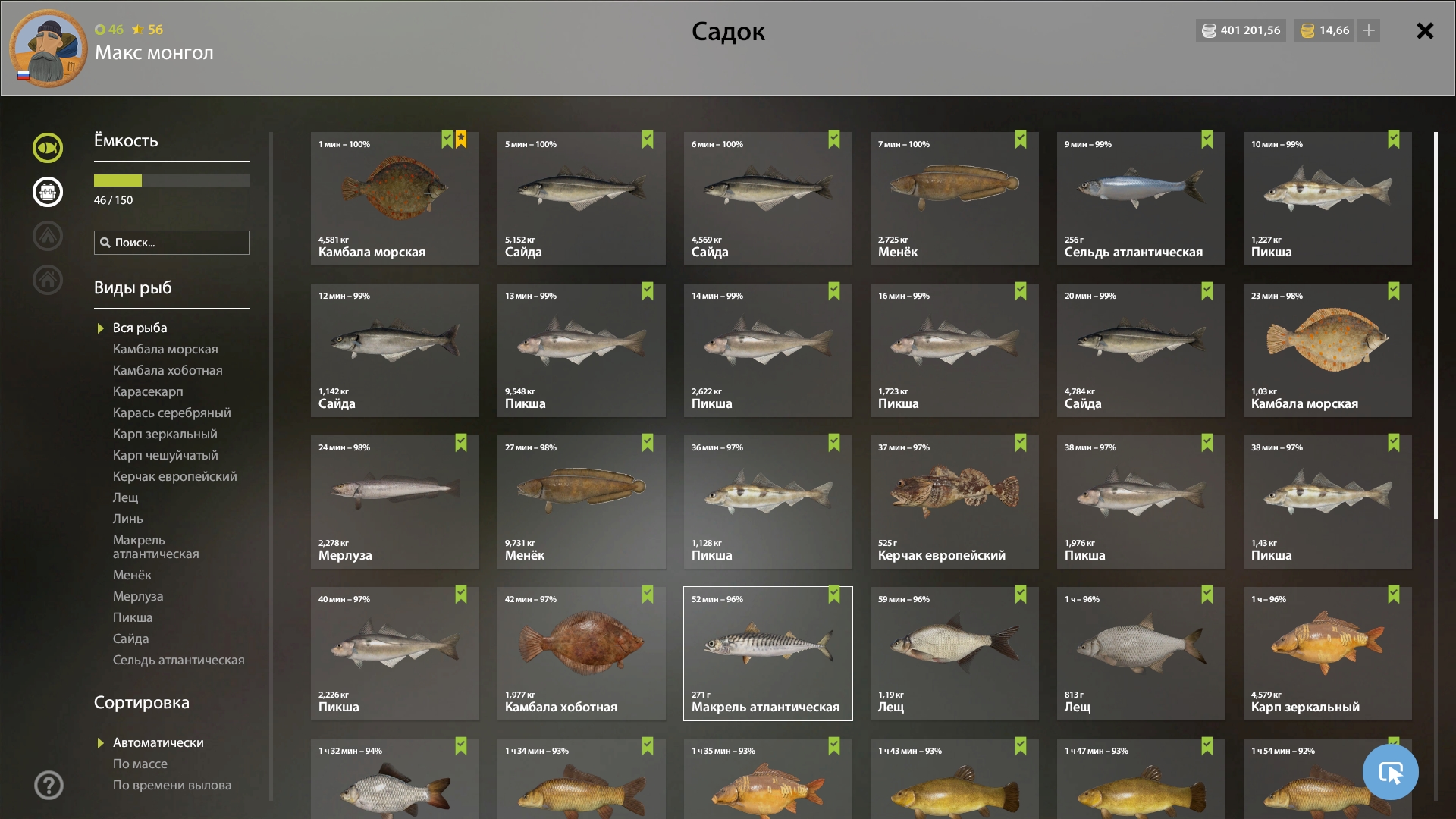Click the Поиск search field
Image resolution: width=1456 pixels, height=819 pixels.
(x=172, y=243)
